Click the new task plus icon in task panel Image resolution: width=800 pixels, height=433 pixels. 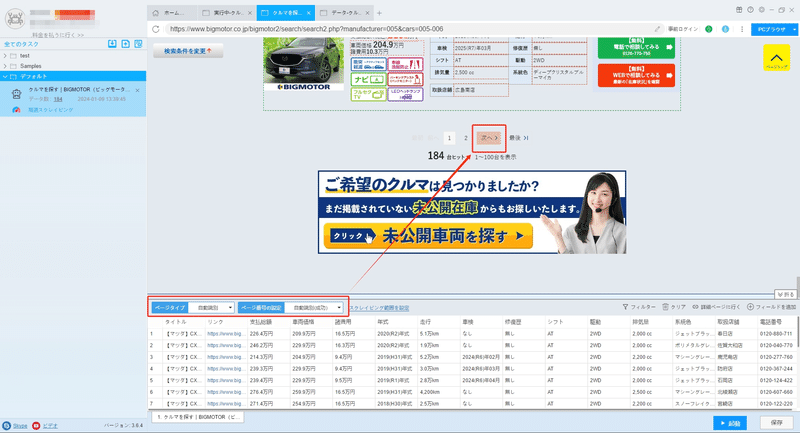click(x=126, y=44)
